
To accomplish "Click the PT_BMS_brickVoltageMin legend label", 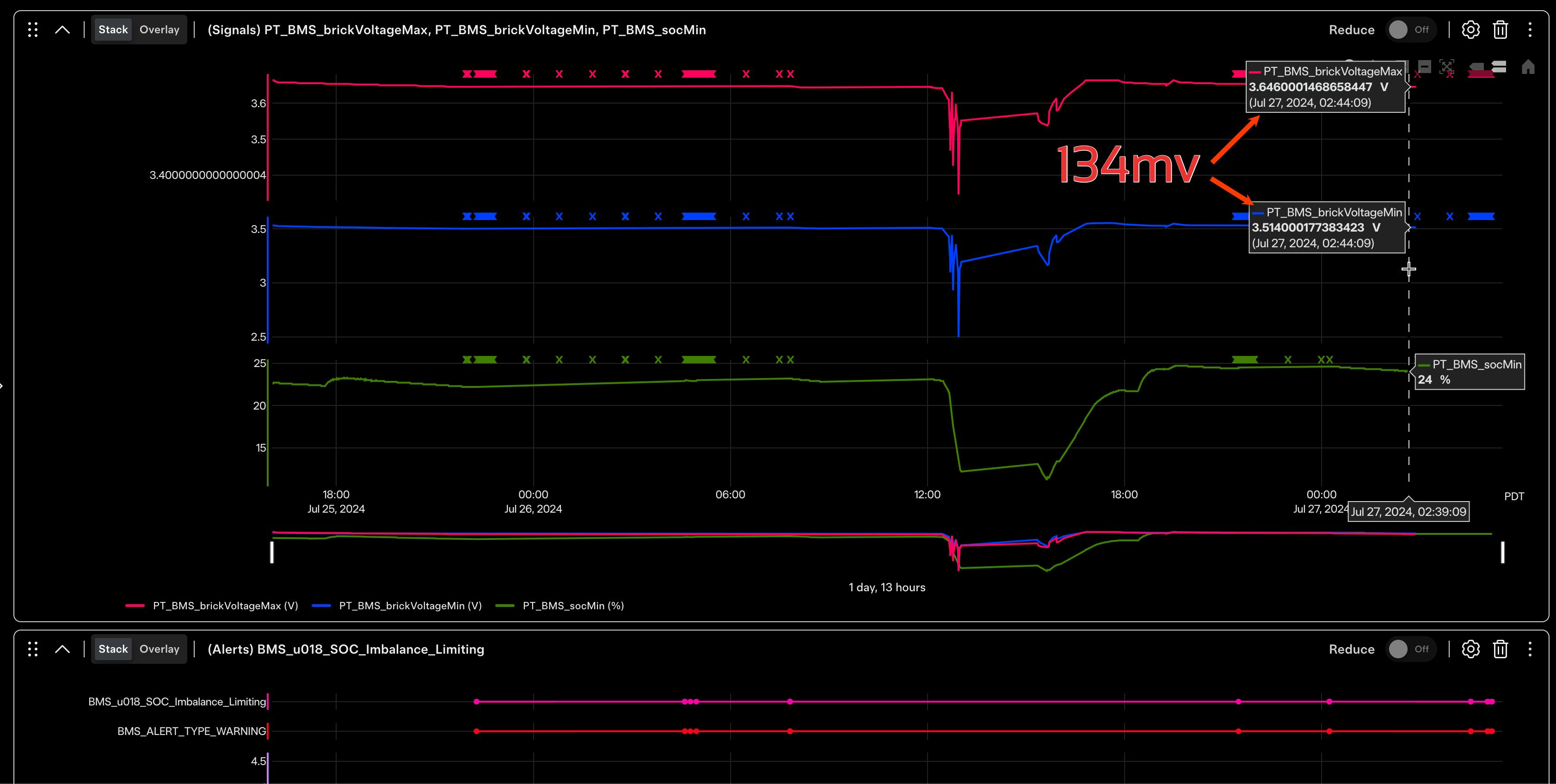I will (x=410, y=605).
